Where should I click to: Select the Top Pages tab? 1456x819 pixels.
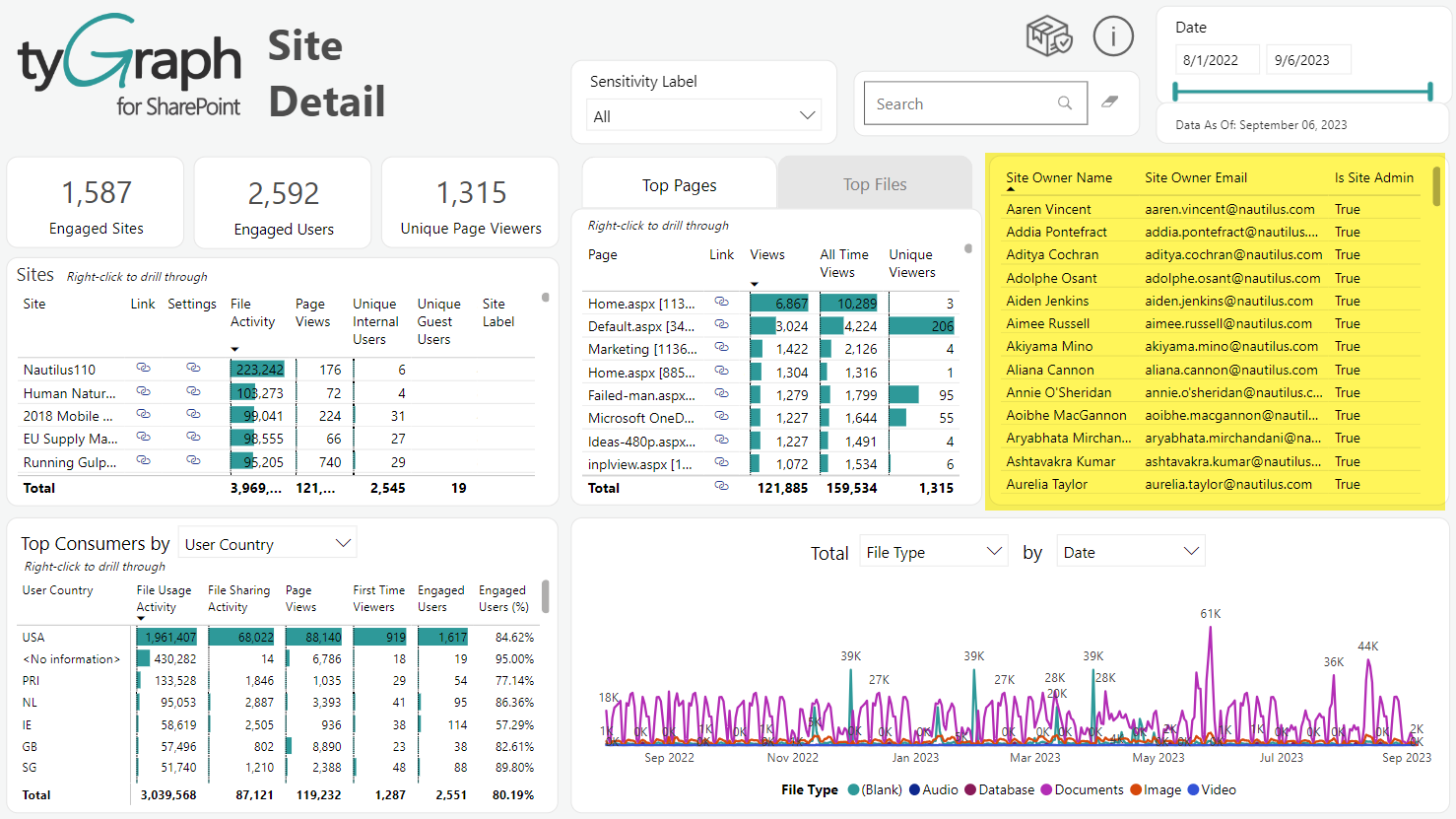pos(679,185)
